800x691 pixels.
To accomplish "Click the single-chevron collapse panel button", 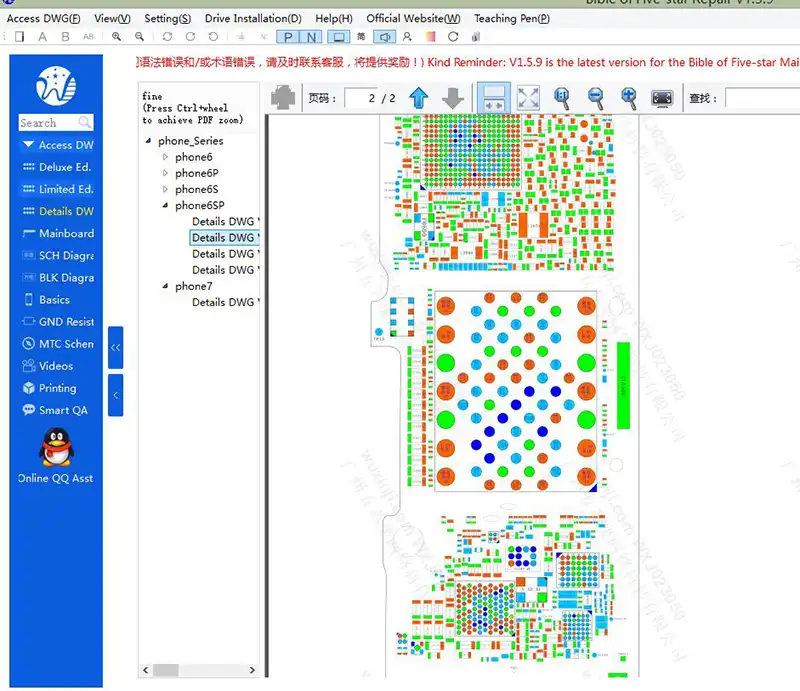I will coord(115,395).
